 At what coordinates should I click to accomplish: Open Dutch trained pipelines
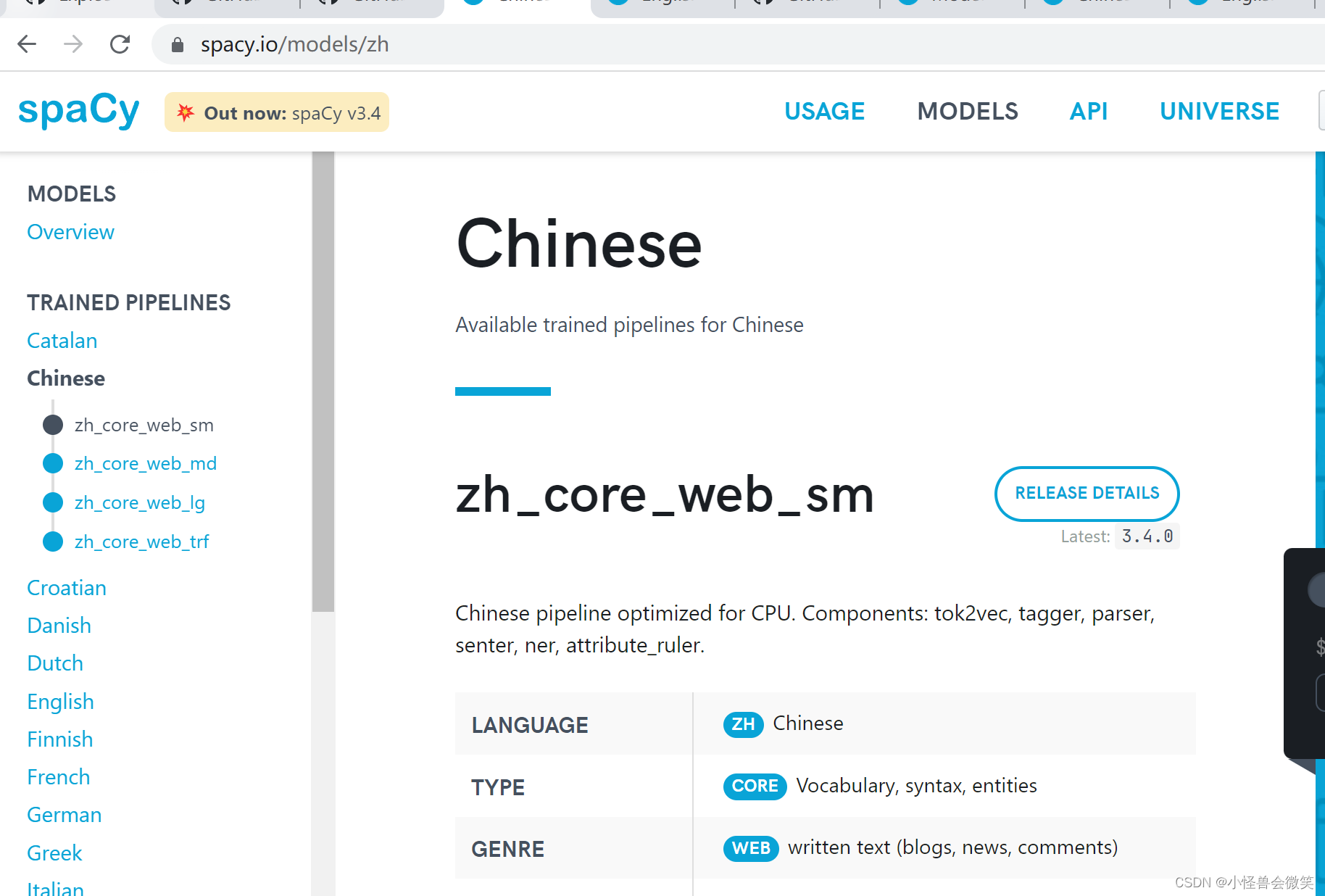coord(55,663)
